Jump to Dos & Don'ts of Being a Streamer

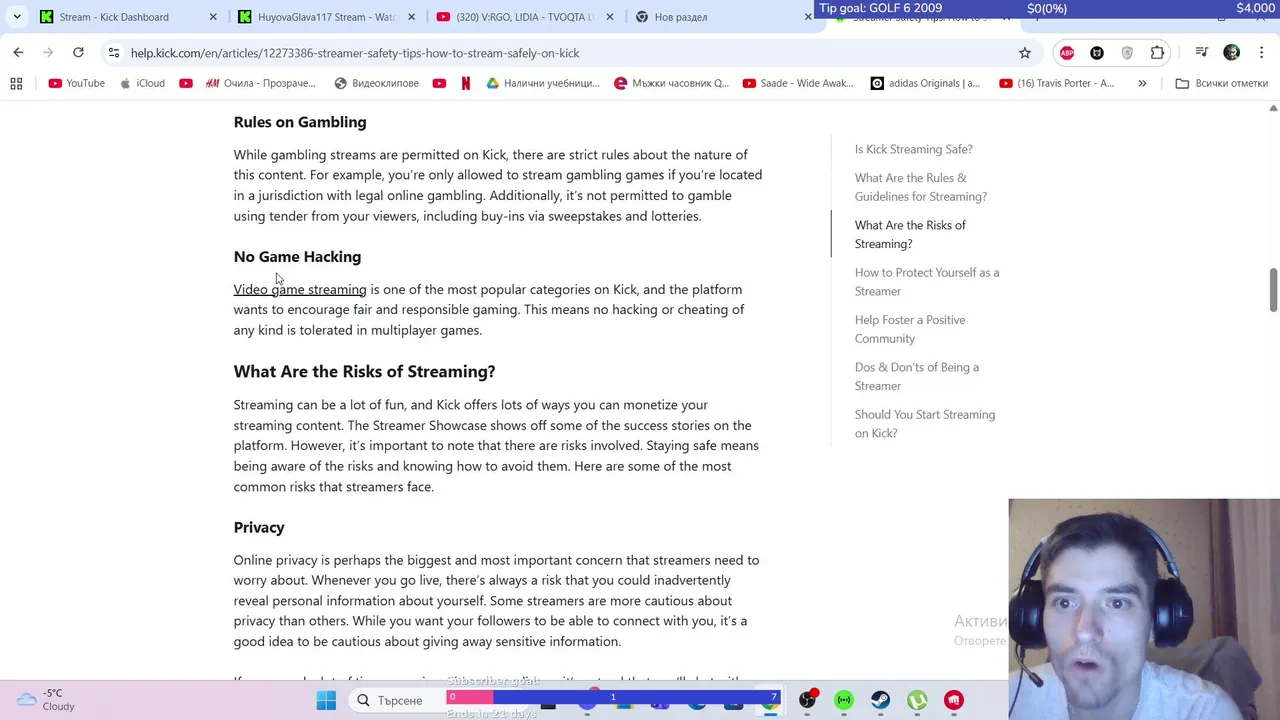point(917,376)
